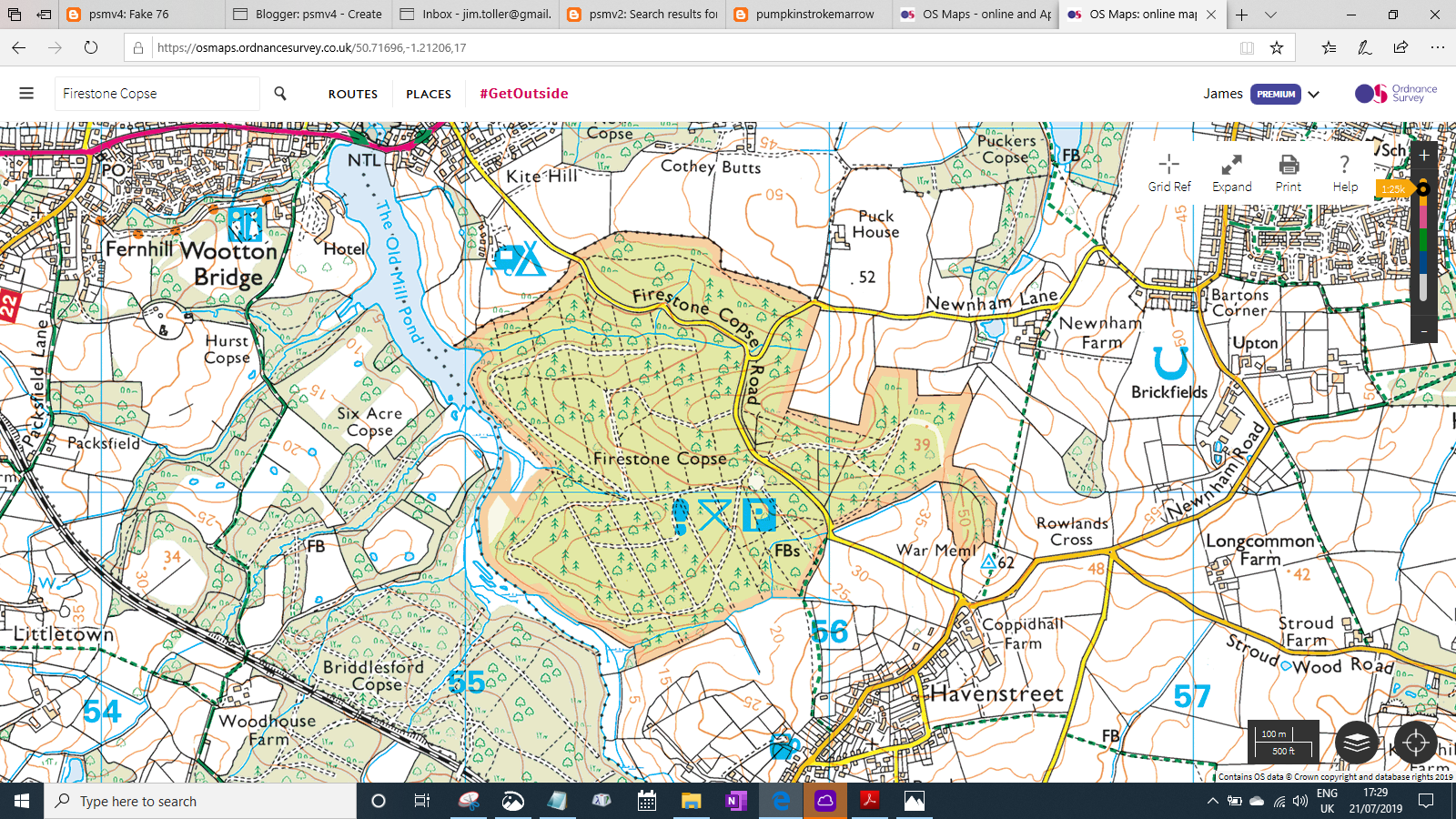Click the 1:25k map scale indicator

(1392, 189)
